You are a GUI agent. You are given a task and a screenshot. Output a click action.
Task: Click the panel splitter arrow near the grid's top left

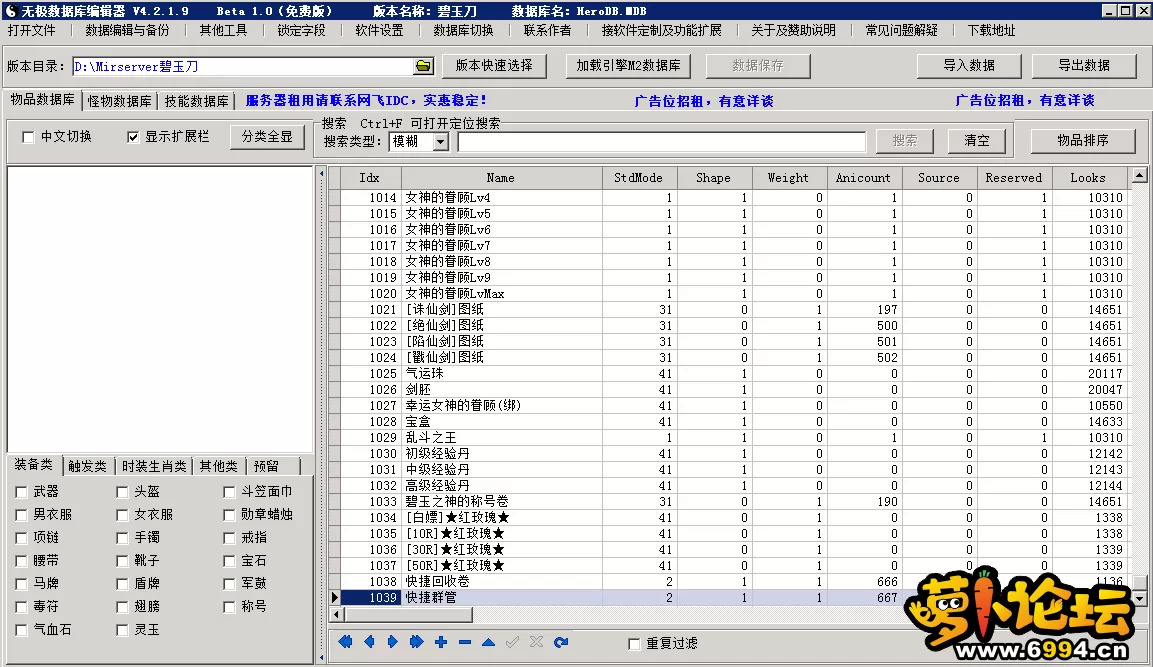coord(321,174)
